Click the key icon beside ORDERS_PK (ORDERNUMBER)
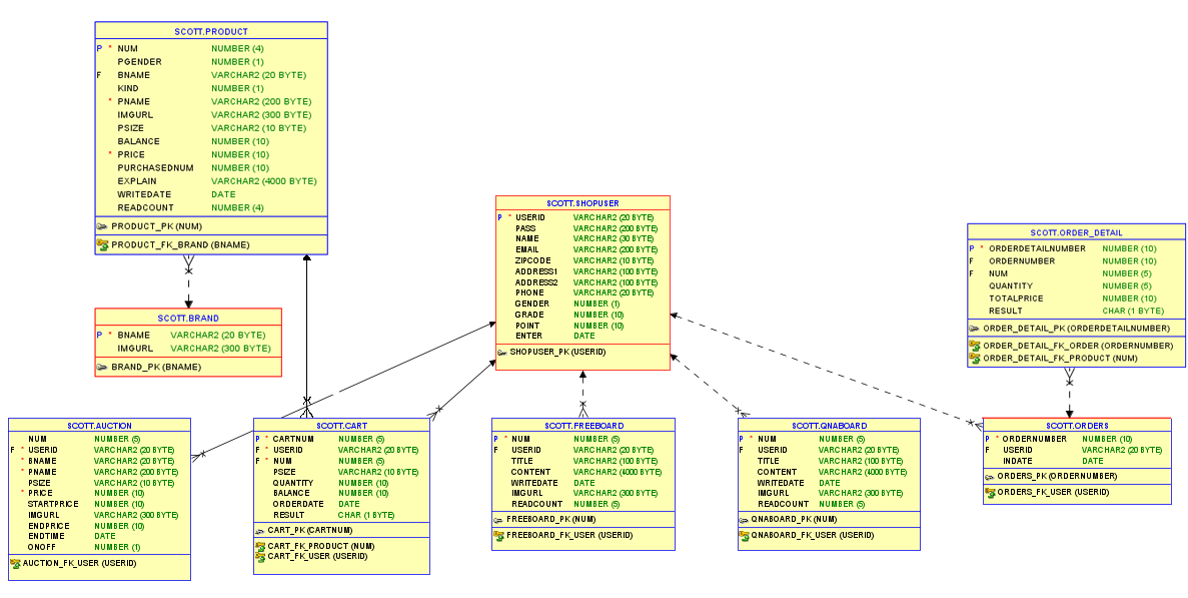 click(990, 477)
